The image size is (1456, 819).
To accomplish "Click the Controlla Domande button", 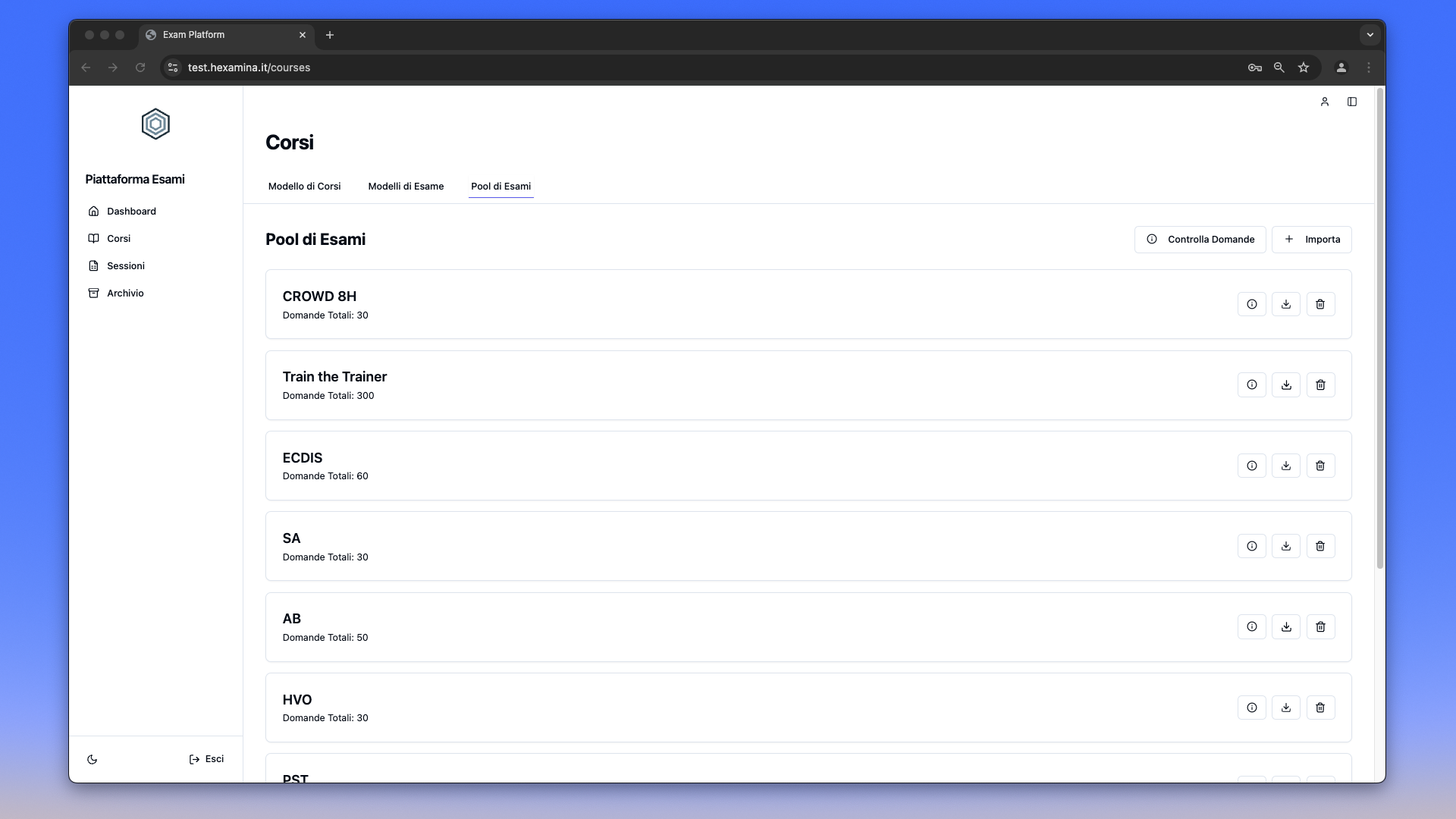I will (x=1200, y=240).
